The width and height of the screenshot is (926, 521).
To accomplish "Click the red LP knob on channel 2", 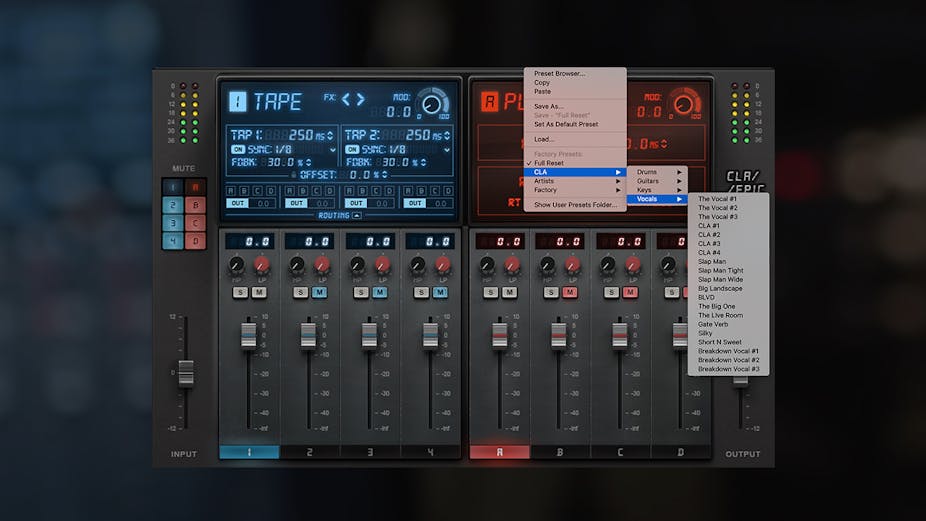I will tap(323, 265).
